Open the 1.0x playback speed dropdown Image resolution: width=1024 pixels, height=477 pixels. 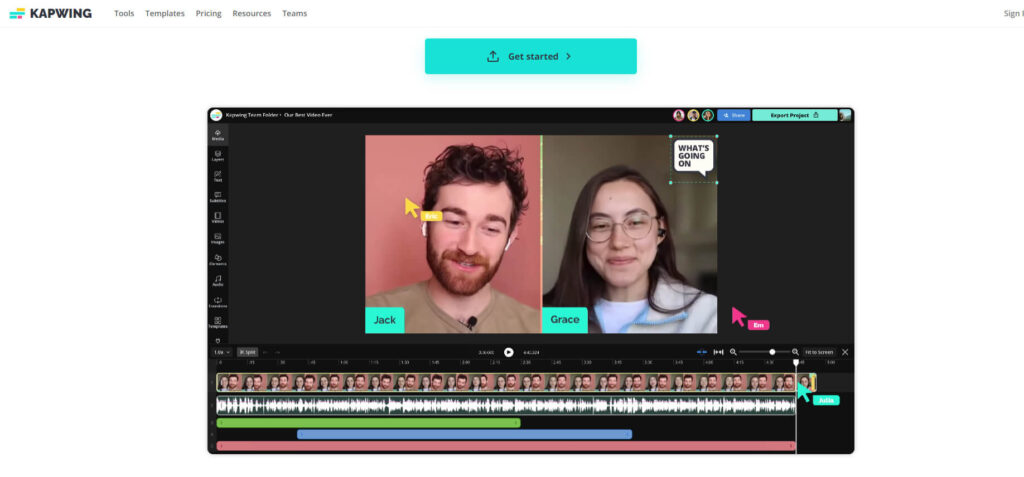222,352
